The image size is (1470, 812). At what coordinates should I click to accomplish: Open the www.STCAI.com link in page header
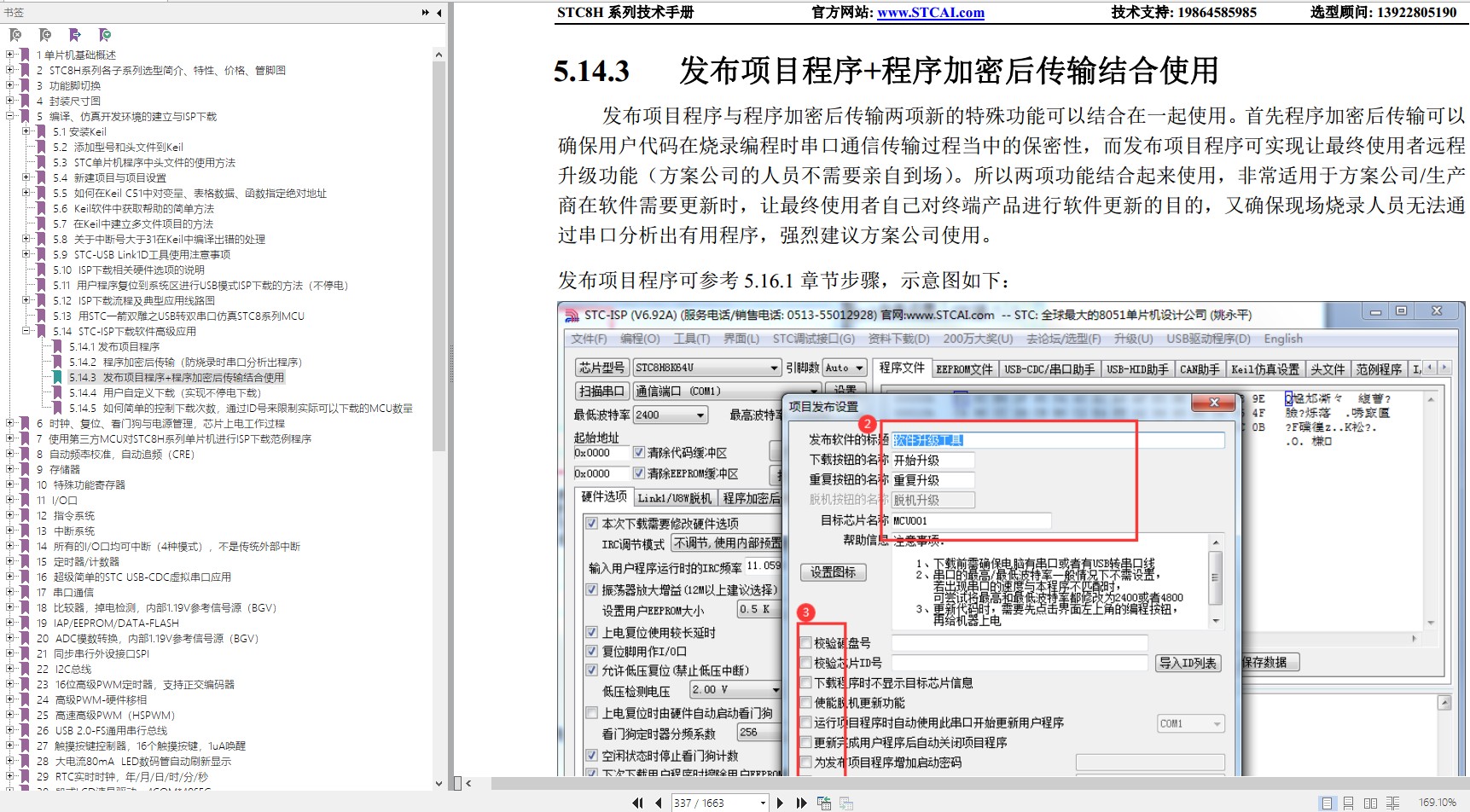point(930,12)
